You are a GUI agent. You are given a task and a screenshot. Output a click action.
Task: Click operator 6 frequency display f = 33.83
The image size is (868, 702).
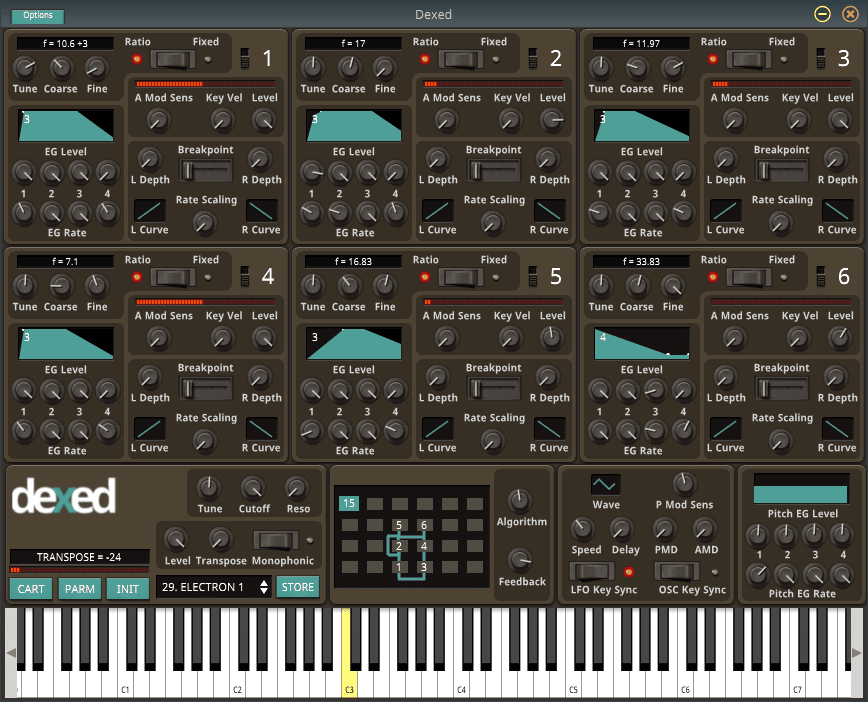coord(641,261)
